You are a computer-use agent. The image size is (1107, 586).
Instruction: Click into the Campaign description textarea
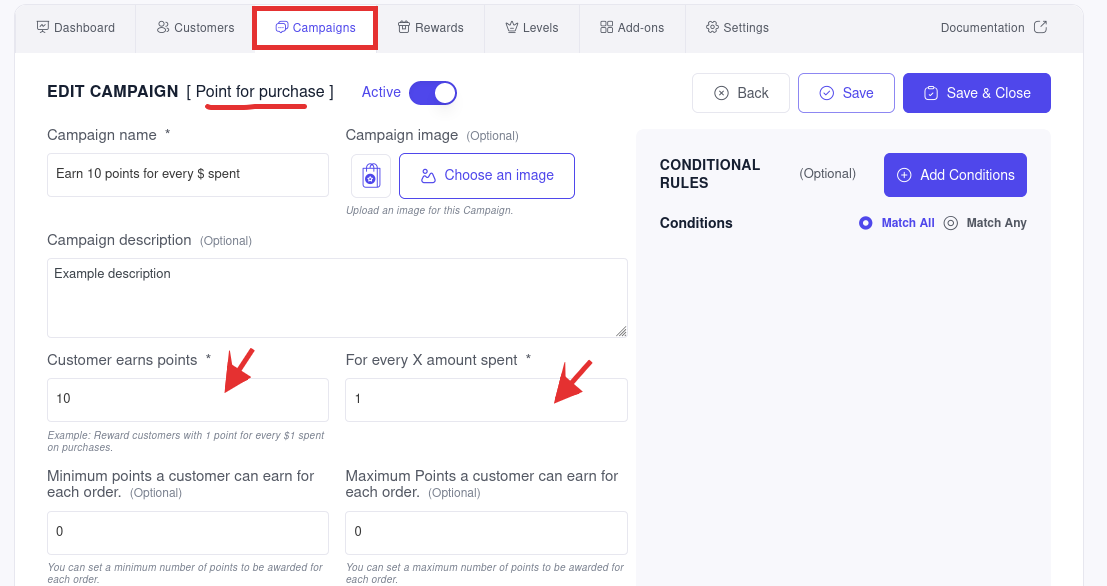[337, 297]
